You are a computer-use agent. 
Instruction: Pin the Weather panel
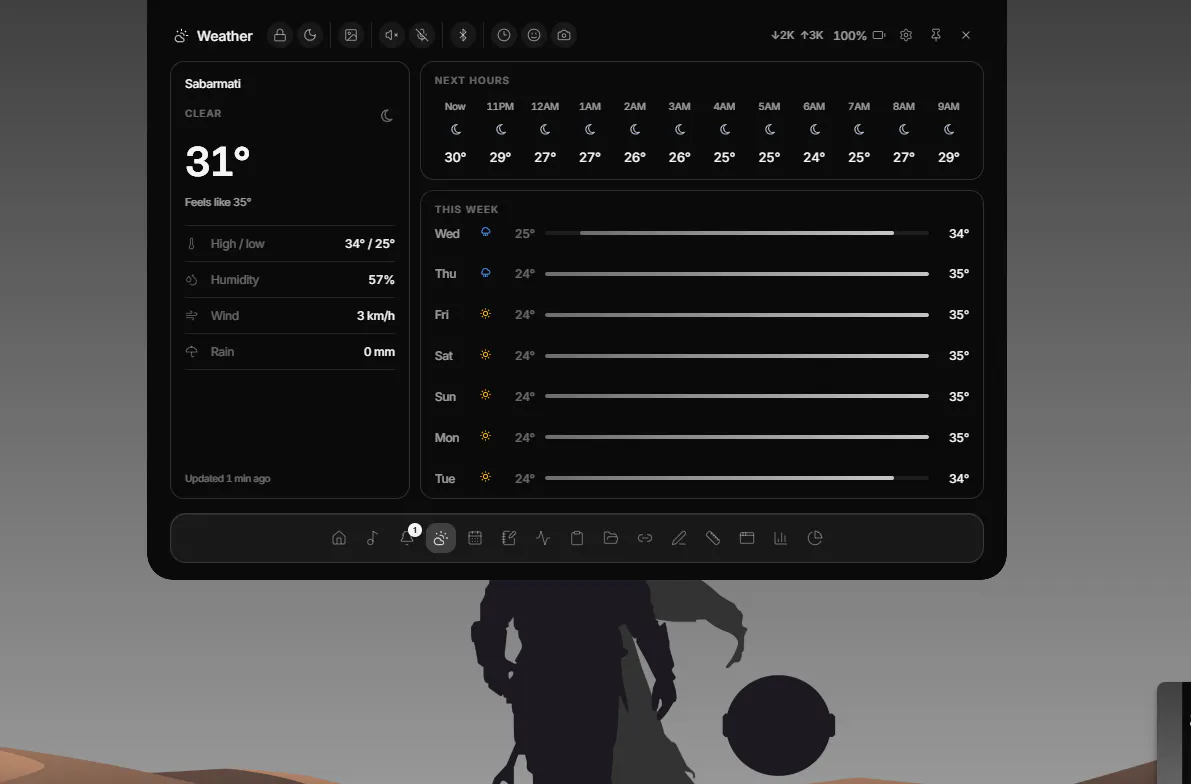(936, 35)
